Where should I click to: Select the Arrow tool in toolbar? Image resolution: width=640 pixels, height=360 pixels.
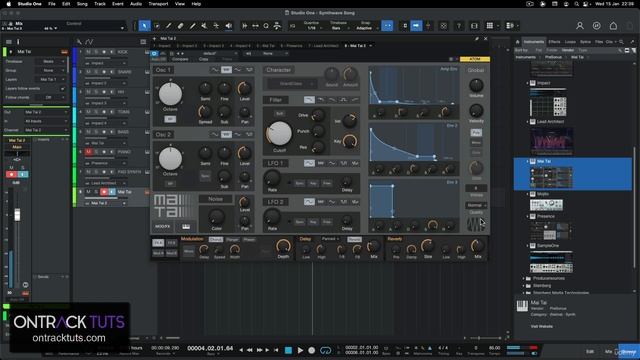(x=144, y=26)
